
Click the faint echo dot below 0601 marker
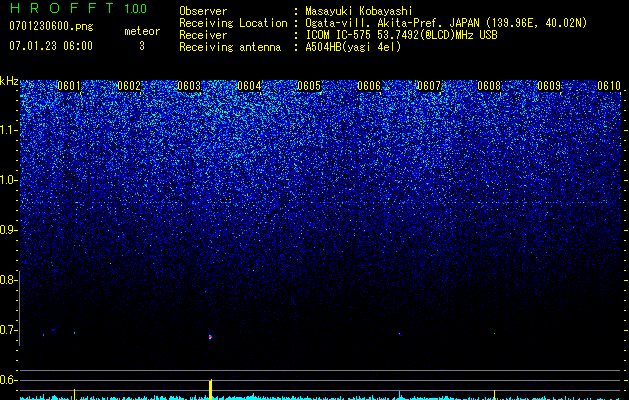(x=74, y=333)
